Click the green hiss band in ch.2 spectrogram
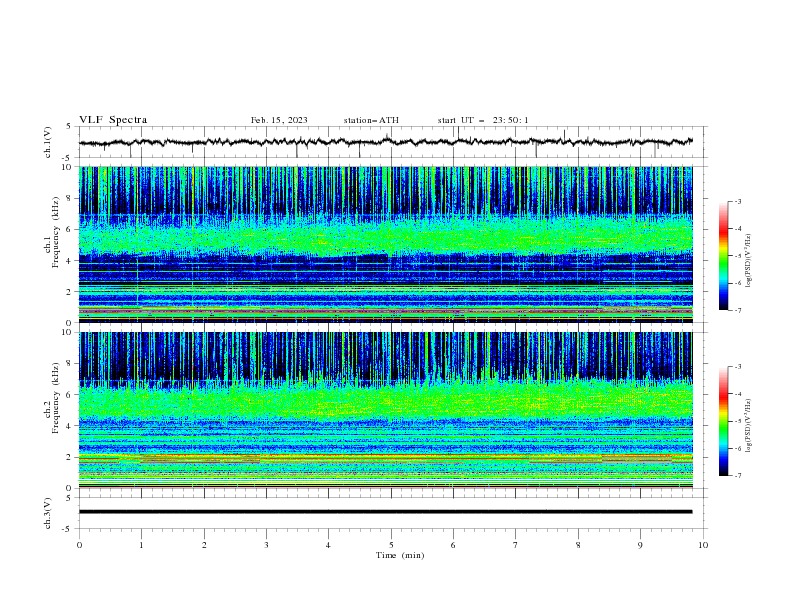 point(385,401)
